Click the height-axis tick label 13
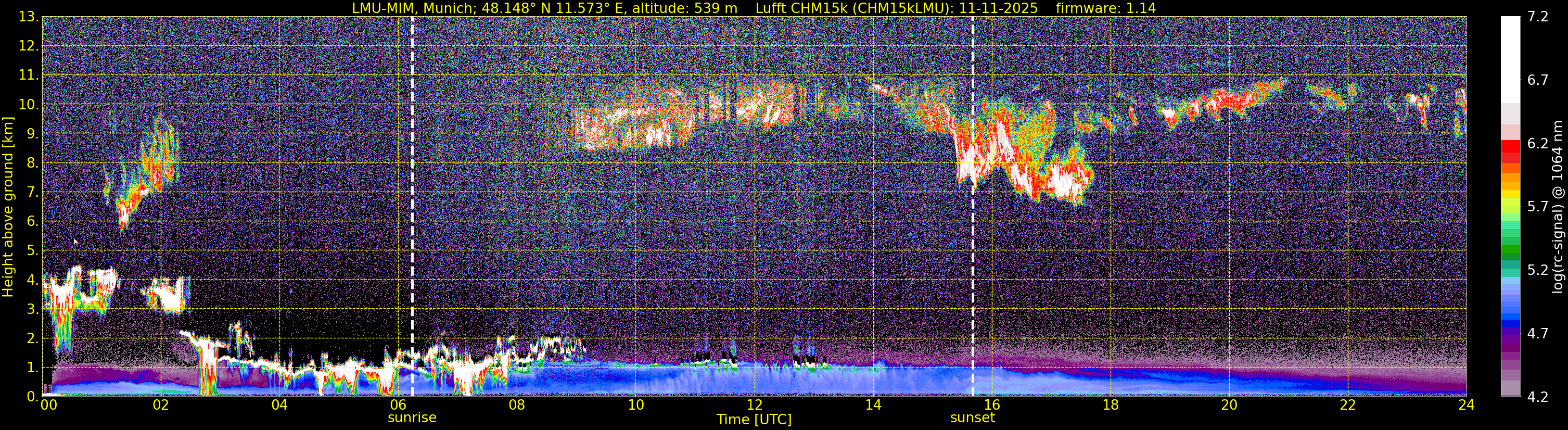The width and height of the screenshot is (1568, 430). 28,17
